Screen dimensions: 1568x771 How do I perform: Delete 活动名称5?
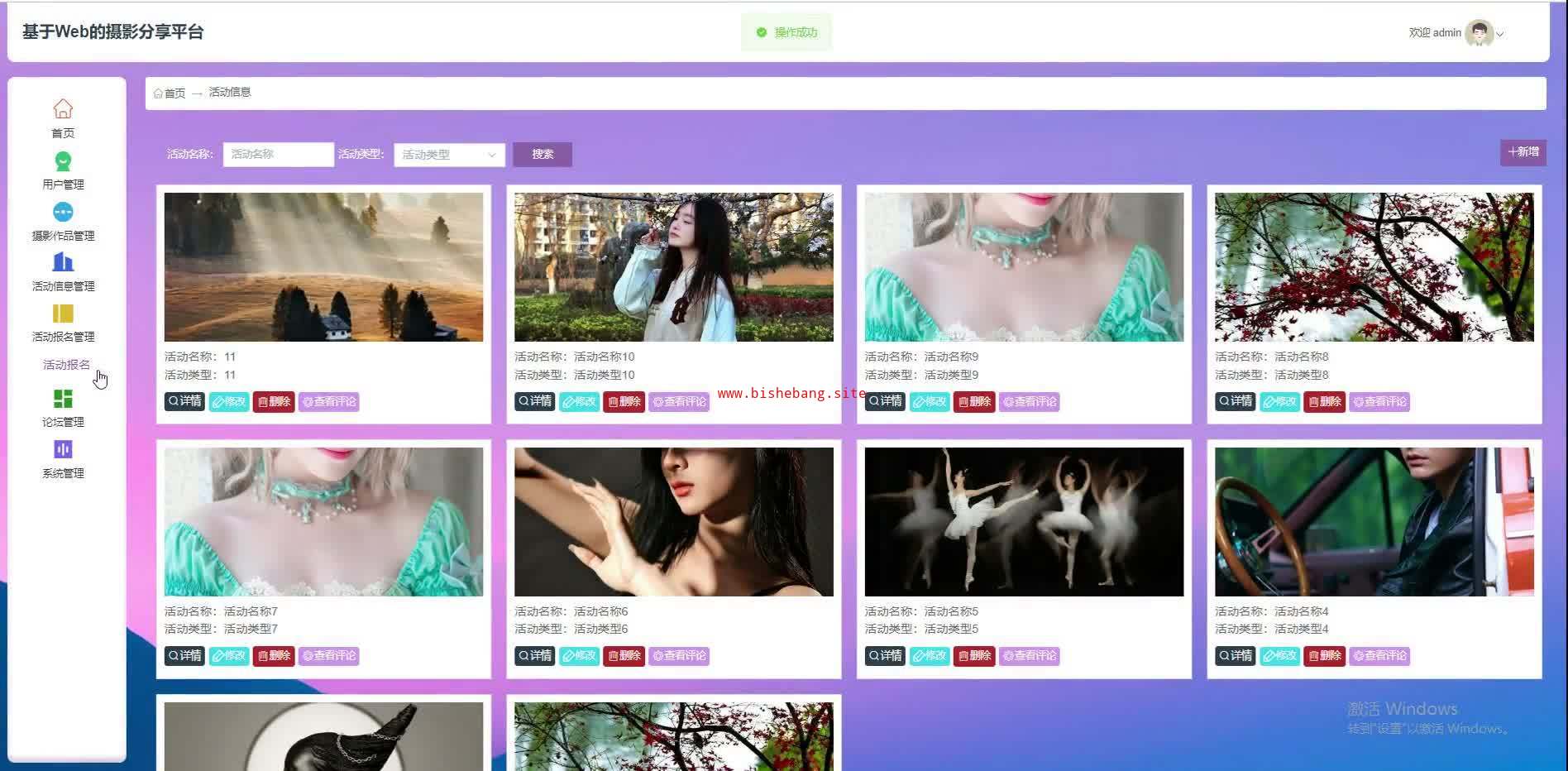click(974, 656)
